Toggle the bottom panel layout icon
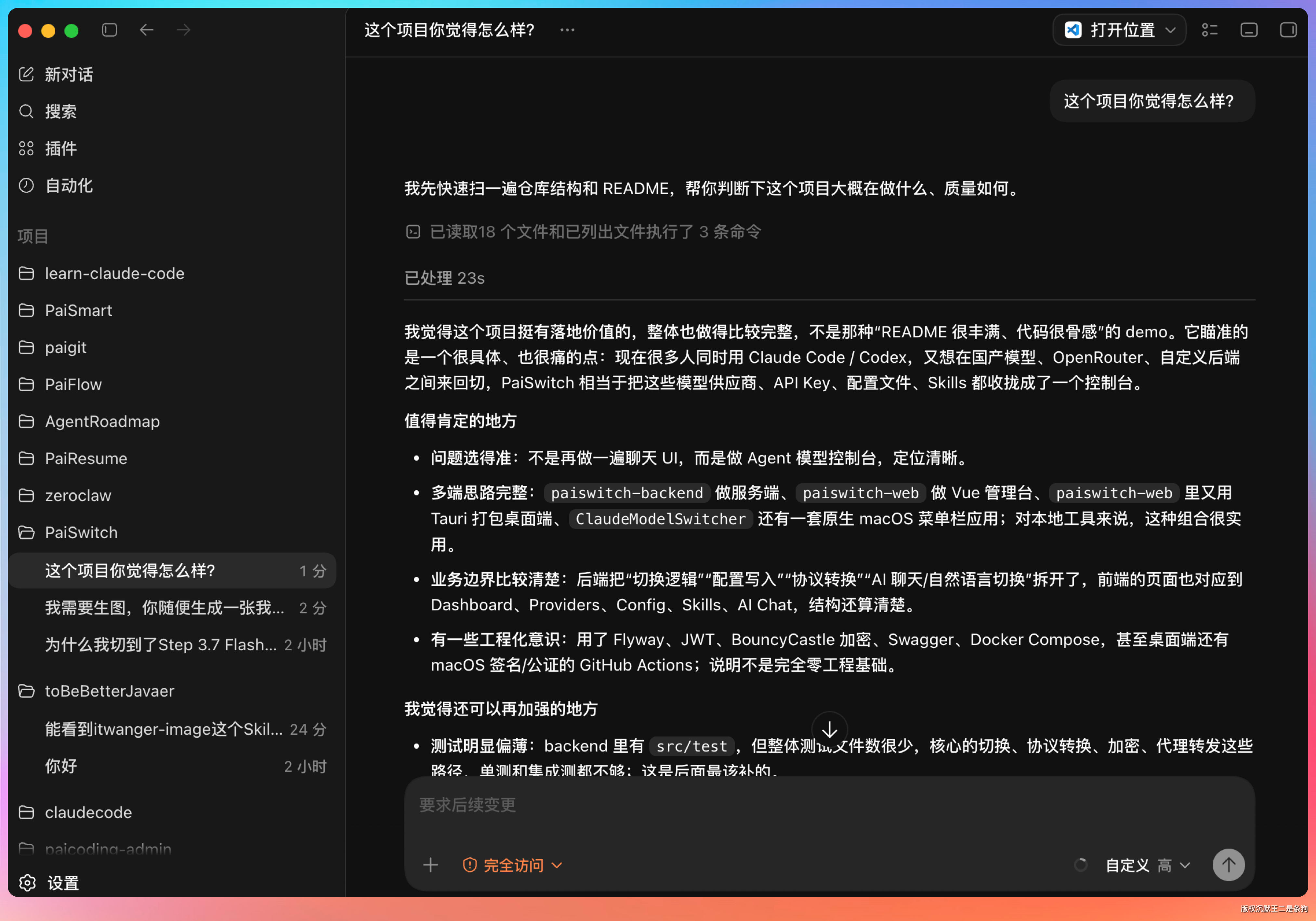 (x=1249, y=30)
